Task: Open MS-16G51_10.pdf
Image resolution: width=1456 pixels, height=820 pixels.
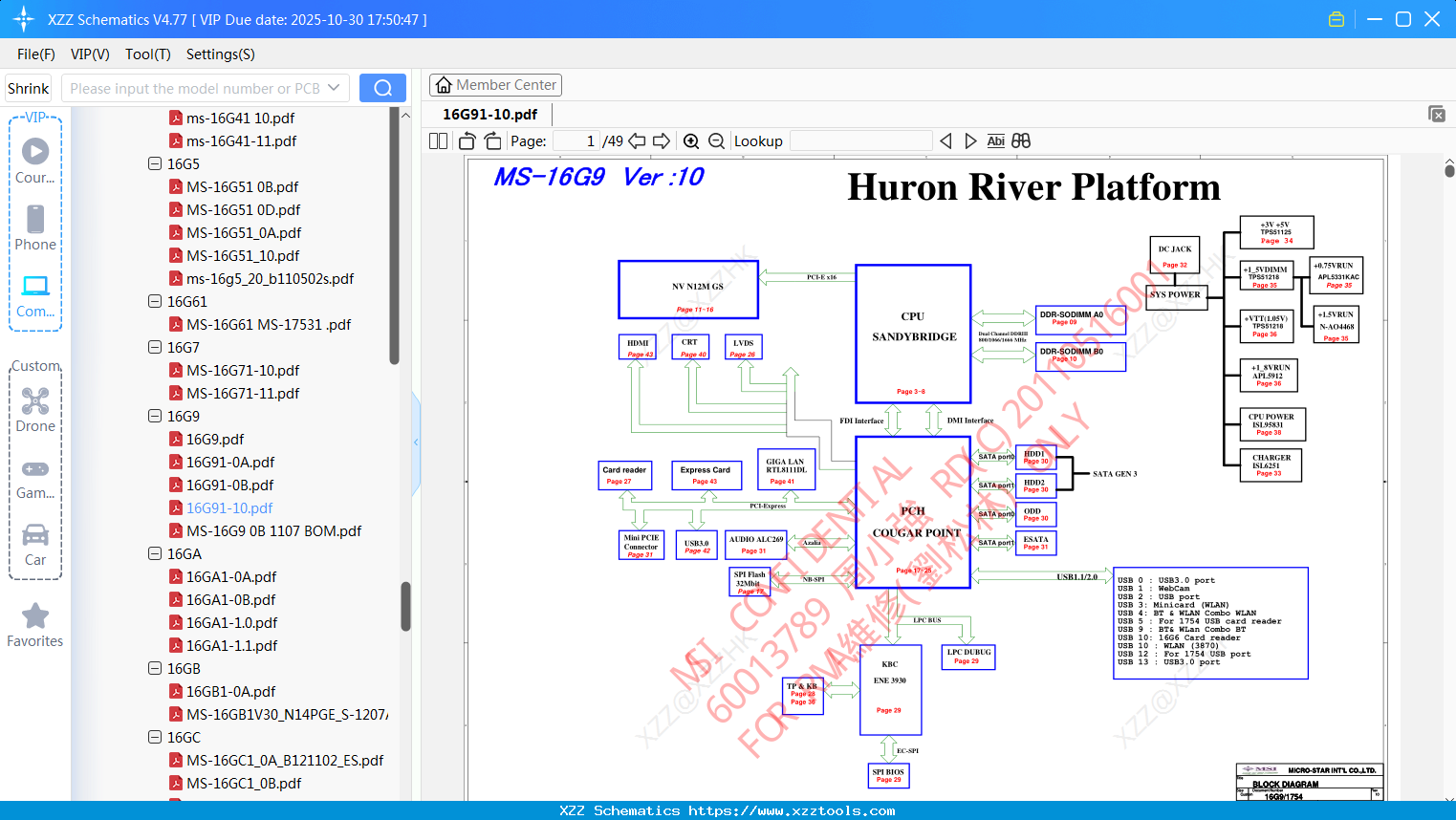Action: [x=243, y=255]
